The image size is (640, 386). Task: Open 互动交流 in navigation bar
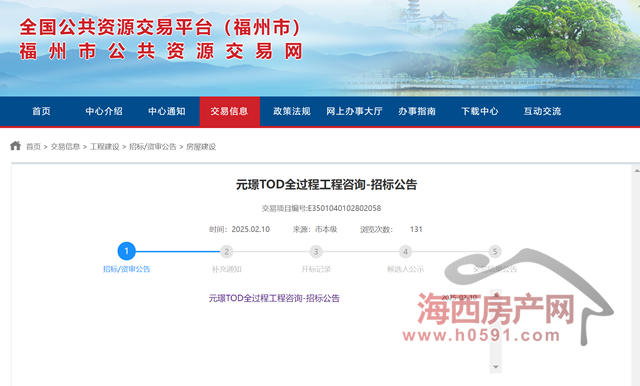click(542, 111)
